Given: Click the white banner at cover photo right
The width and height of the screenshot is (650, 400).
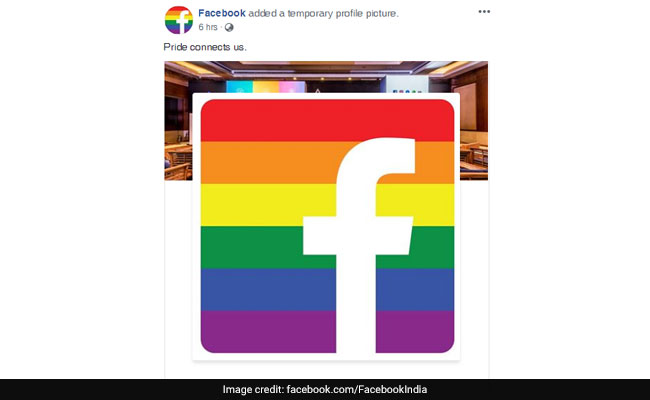Looking at the screenshot, I should pyautogui.click(x=407, y=84).
